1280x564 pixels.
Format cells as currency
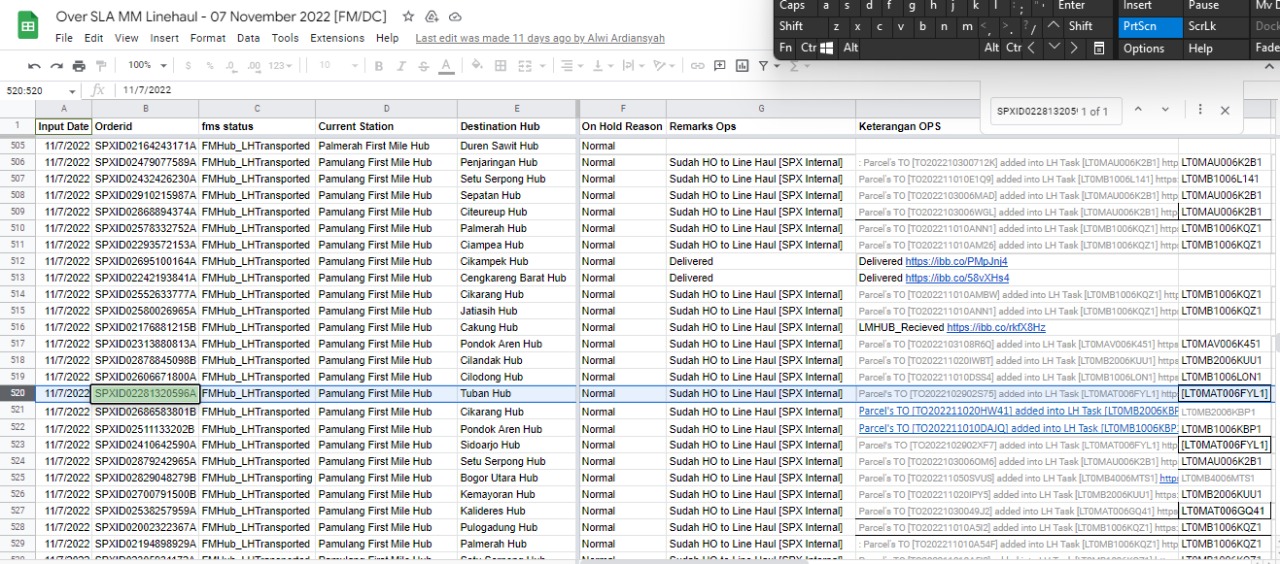[190, 66]
